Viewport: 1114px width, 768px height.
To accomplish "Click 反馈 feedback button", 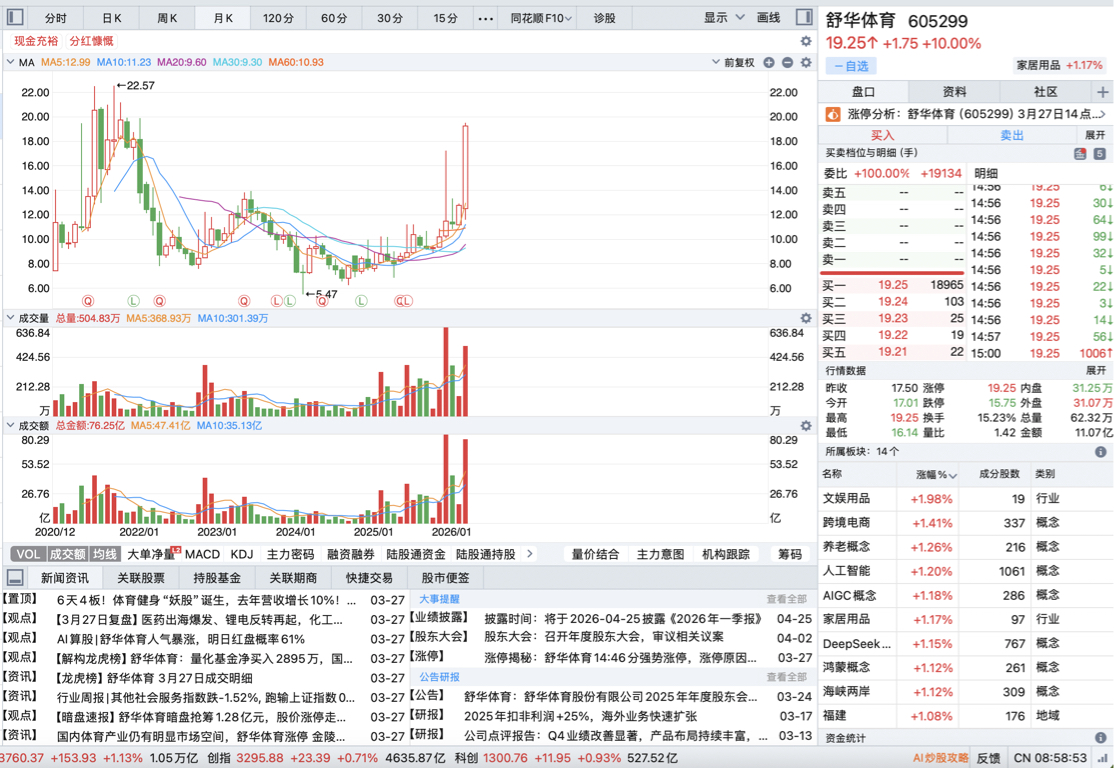I will [988, 758].
